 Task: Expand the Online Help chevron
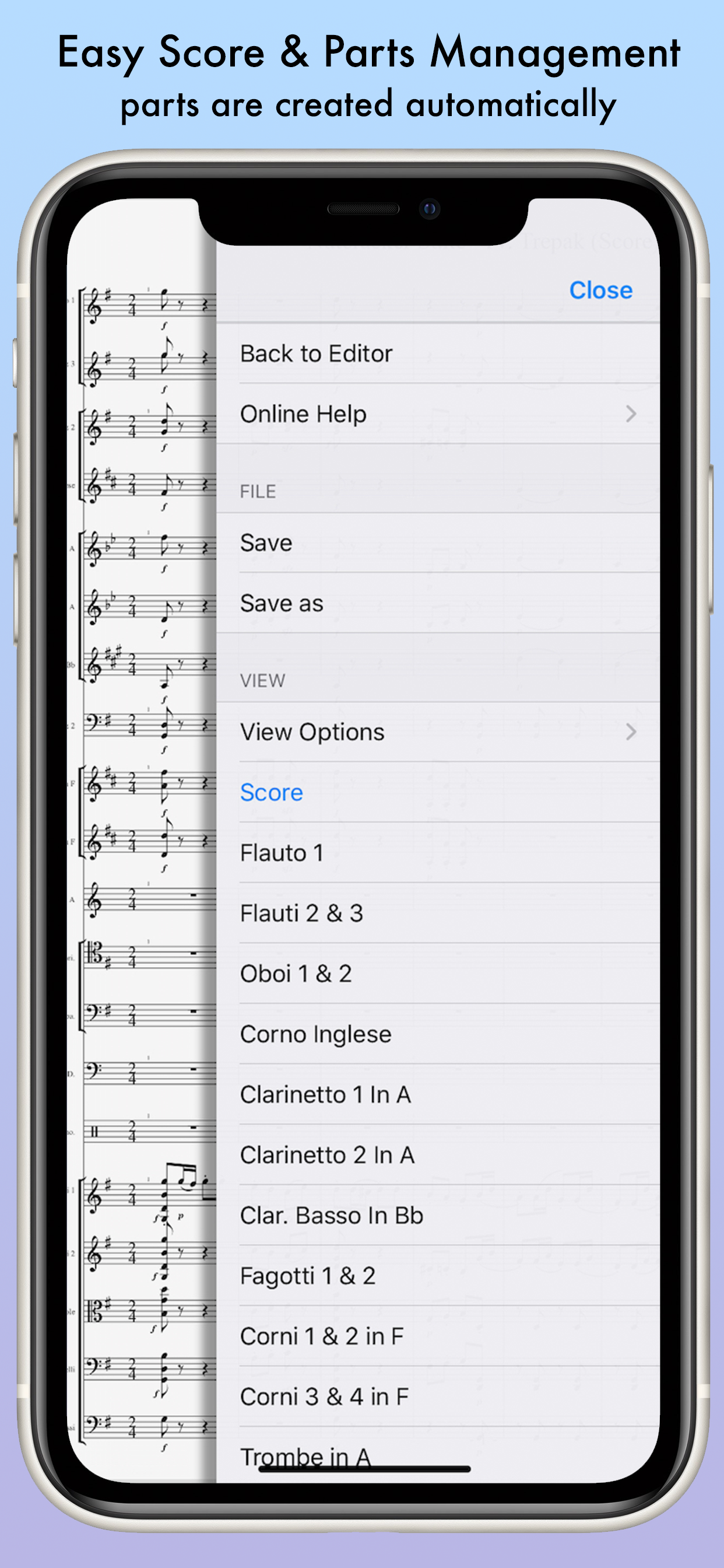point(631,414)
